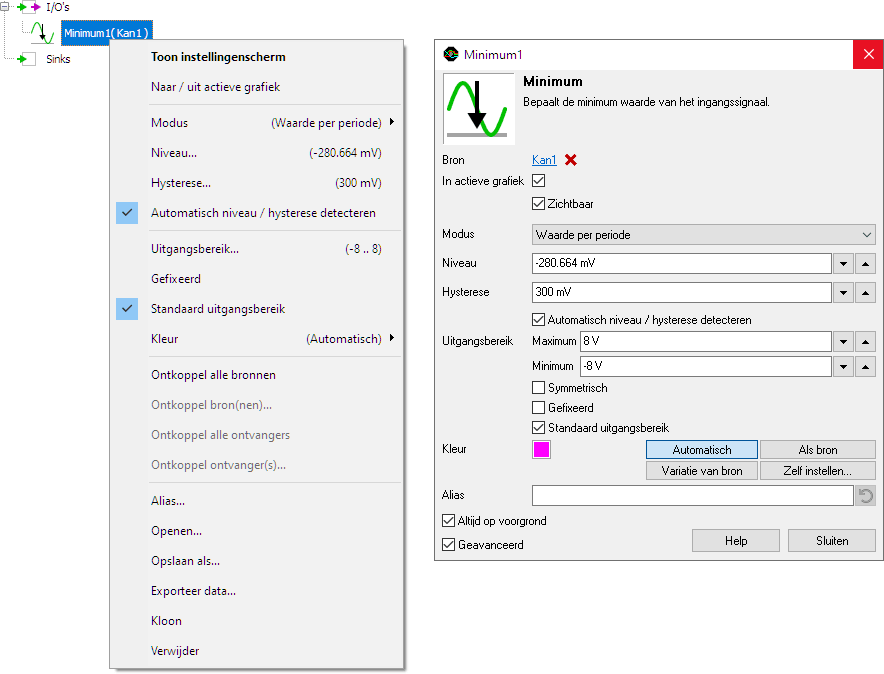
Task: Click the Als bron color button
Action: (818, 450)
